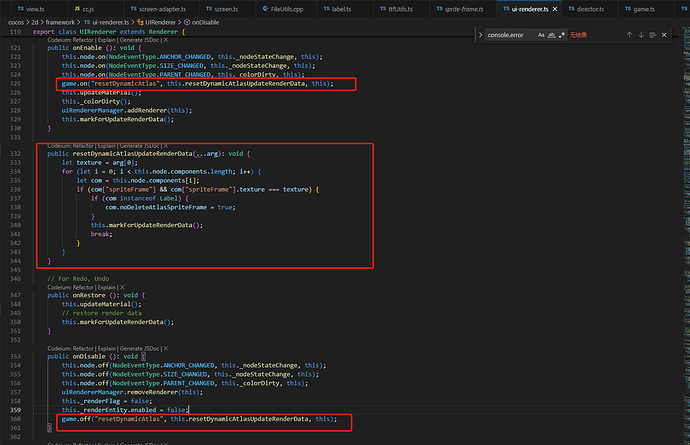
Task: Click 'resetDynamicAtlasUpdateRenderData' method name on line 332
Action: pyautogui.click(x=132, y=154)
